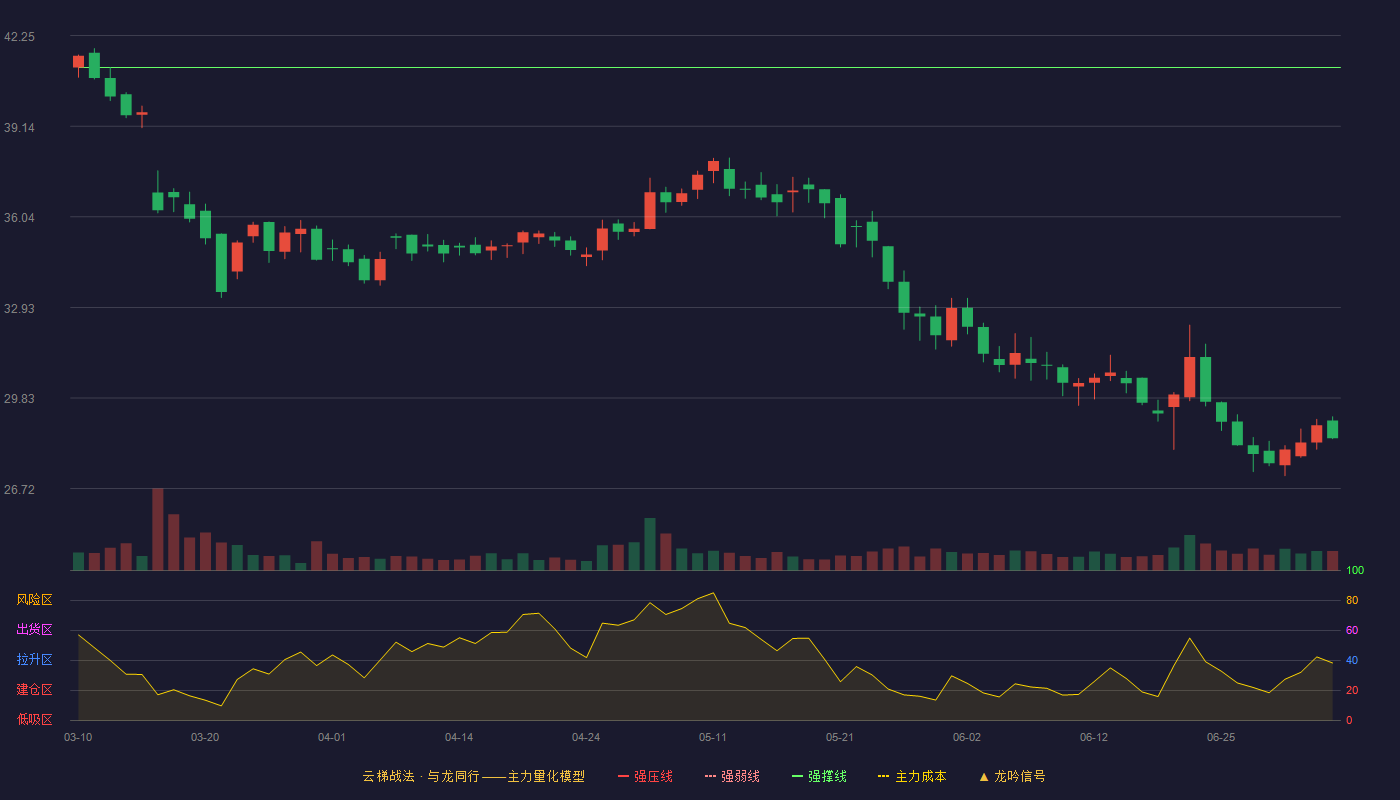Select the 出货区 zone label
Screen dimensions: 1400x800
[x=34, y=630]
